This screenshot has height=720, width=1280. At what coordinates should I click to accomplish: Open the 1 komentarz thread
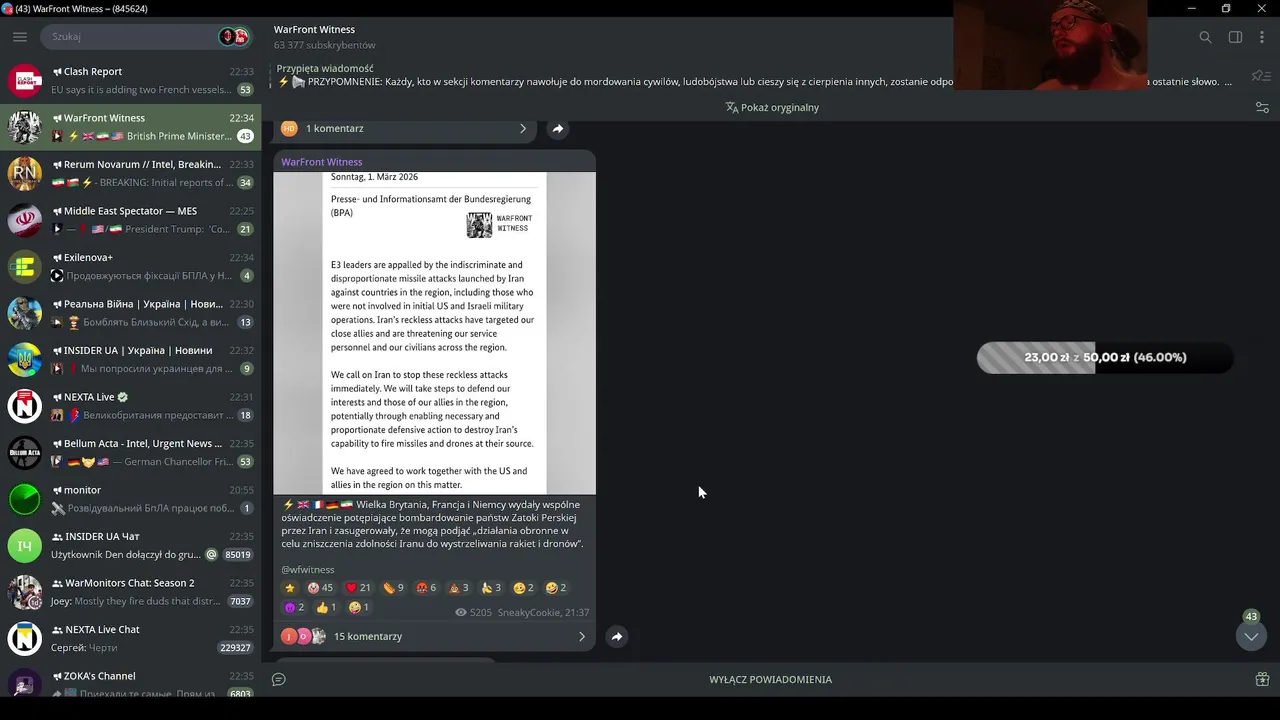pos(405,128)
